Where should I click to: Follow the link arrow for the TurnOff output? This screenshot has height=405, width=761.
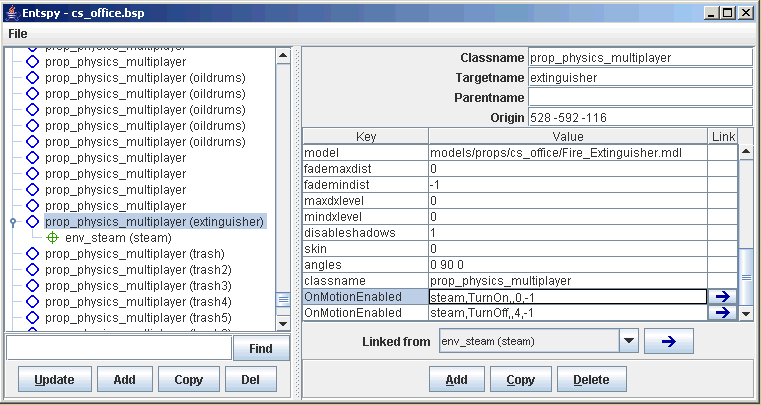723,313
